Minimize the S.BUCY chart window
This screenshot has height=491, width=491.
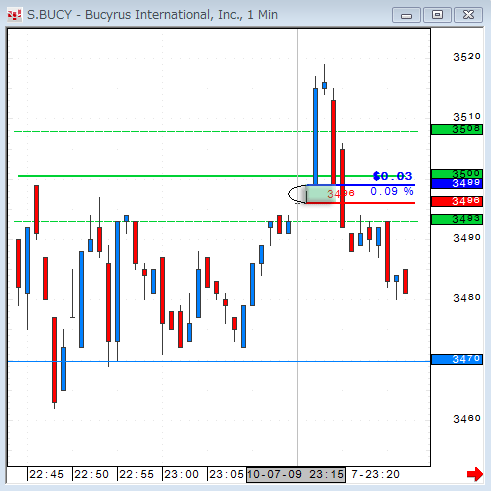click(x=406, y=15)
